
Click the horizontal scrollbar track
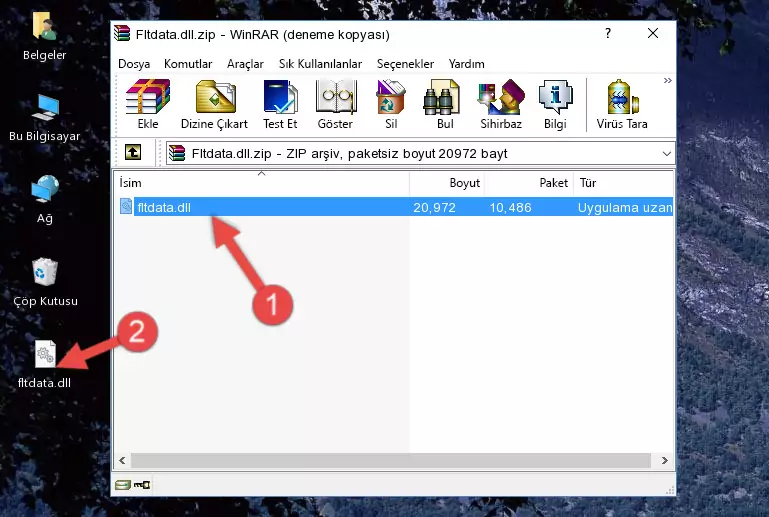pyautogui.click(x=390, y=460)
